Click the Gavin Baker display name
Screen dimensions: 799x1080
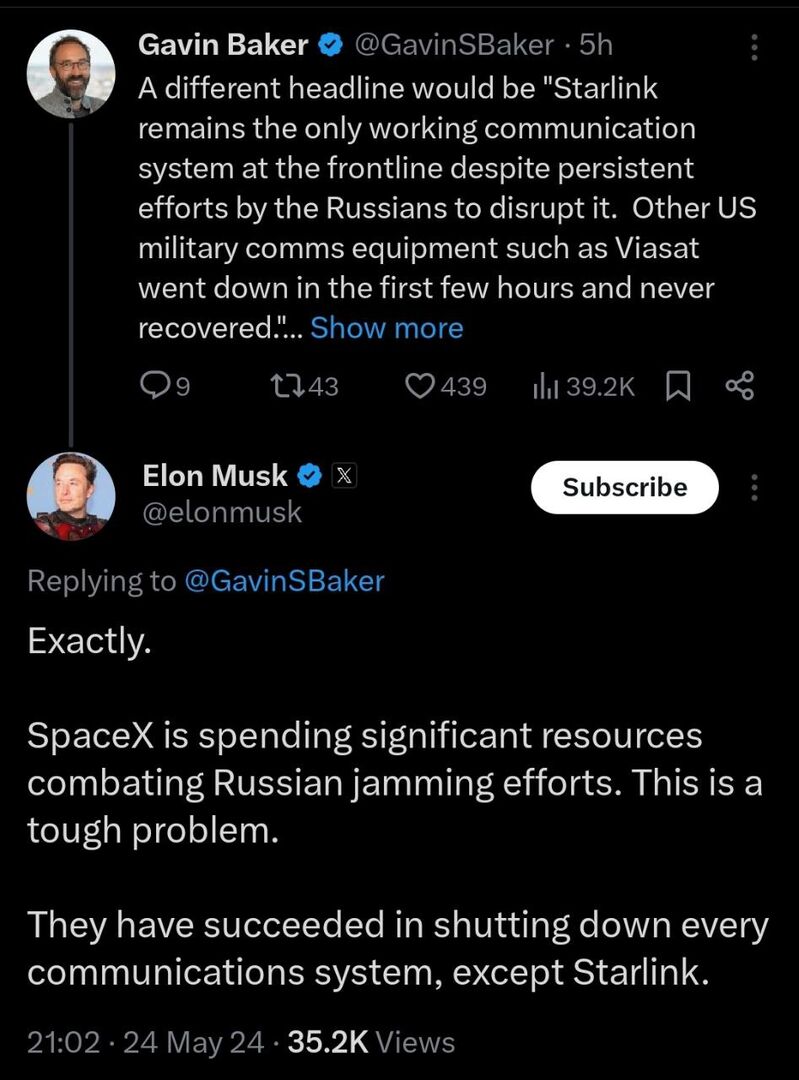[x=223, y=45]
